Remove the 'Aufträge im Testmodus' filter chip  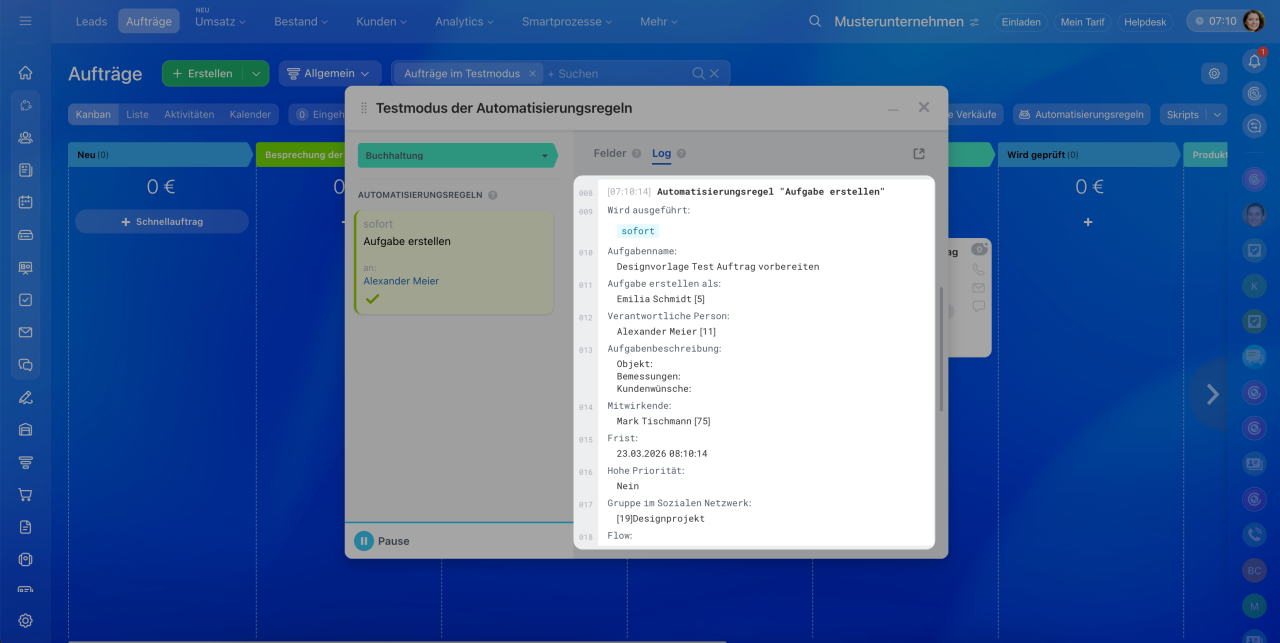(x=532, y=73)
